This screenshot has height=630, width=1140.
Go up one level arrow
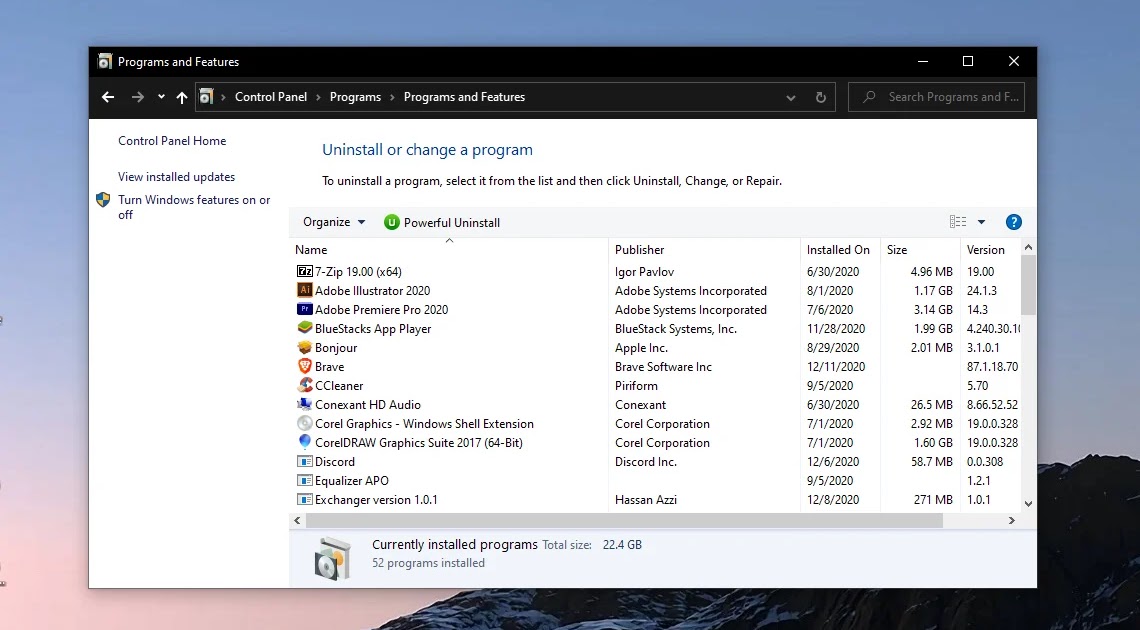(182, 97)
